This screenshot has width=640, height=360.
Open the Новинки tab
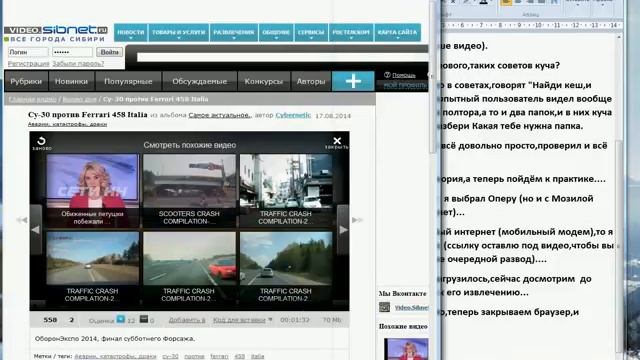click(71, 81)
